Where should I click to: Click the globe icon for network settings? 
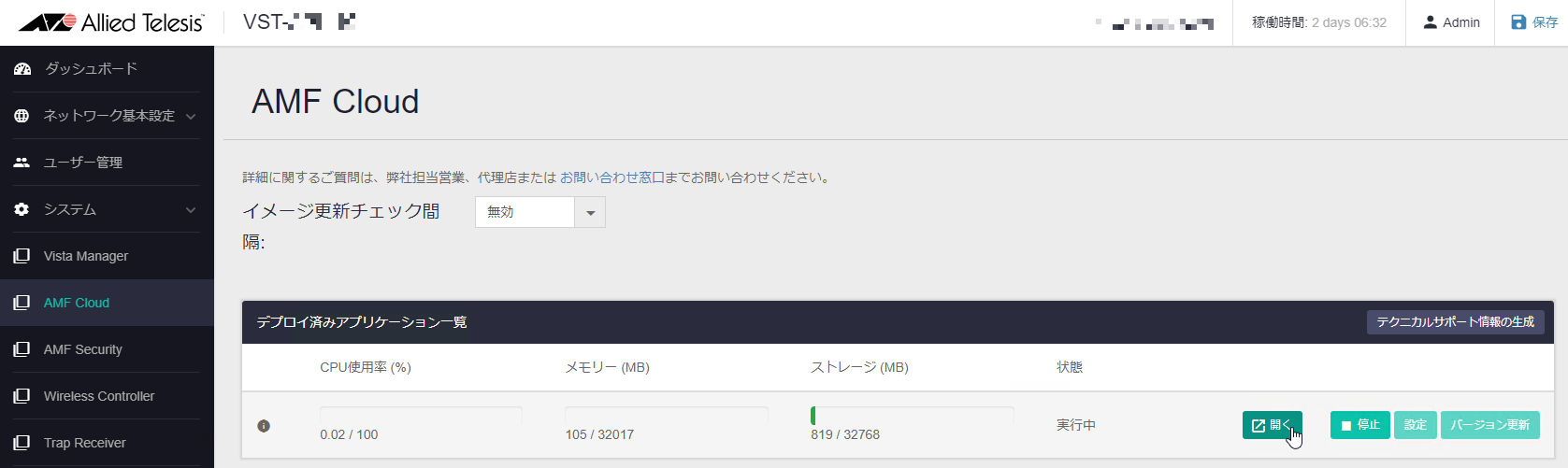(22, 116)
